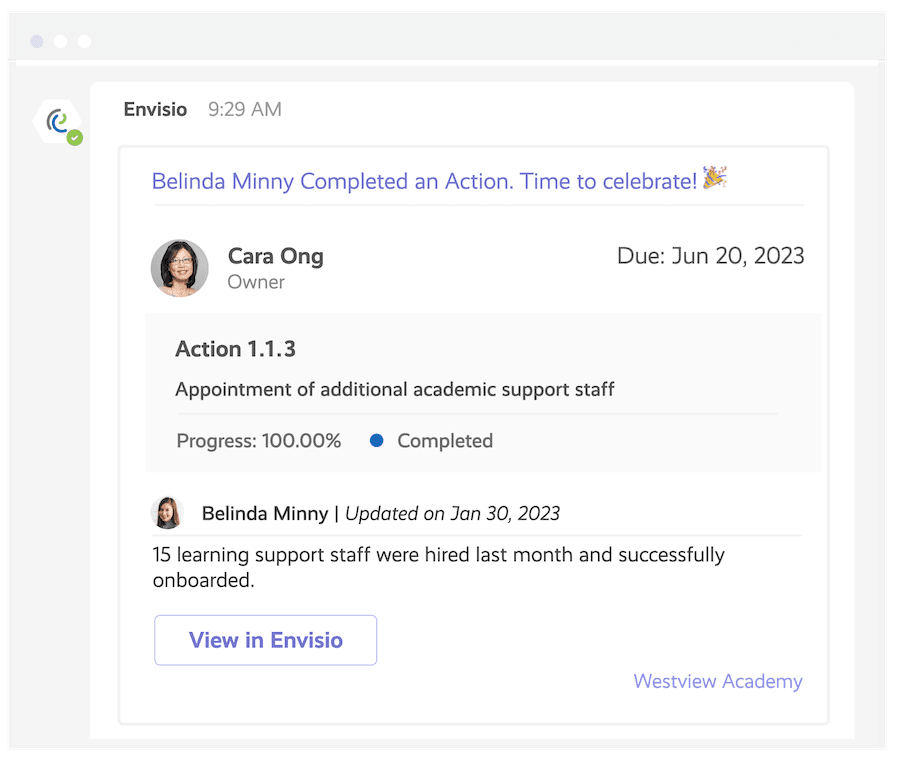Click the green checkmark status badge on the logo
The height and width of the screenshot is (784, 900).
(x=72, y=136)
